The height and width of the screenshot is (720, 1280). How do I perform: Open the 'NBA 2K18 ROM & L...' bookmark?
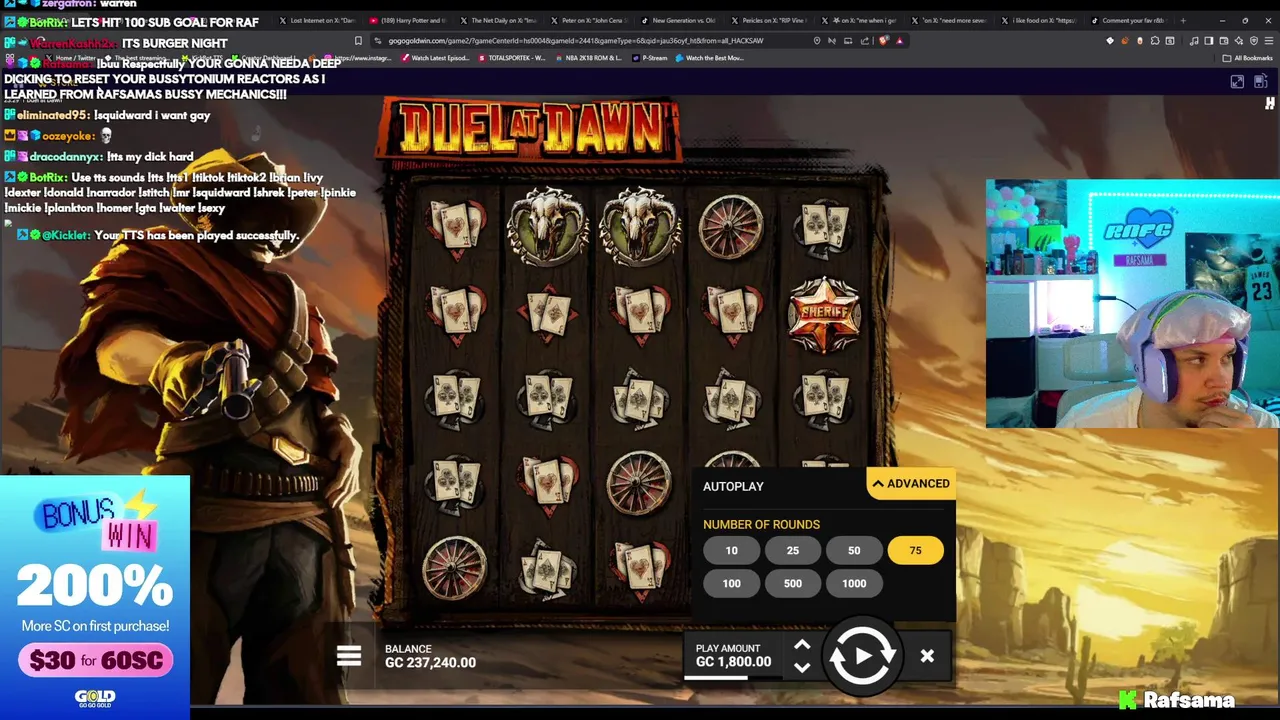tap(590, 58)
